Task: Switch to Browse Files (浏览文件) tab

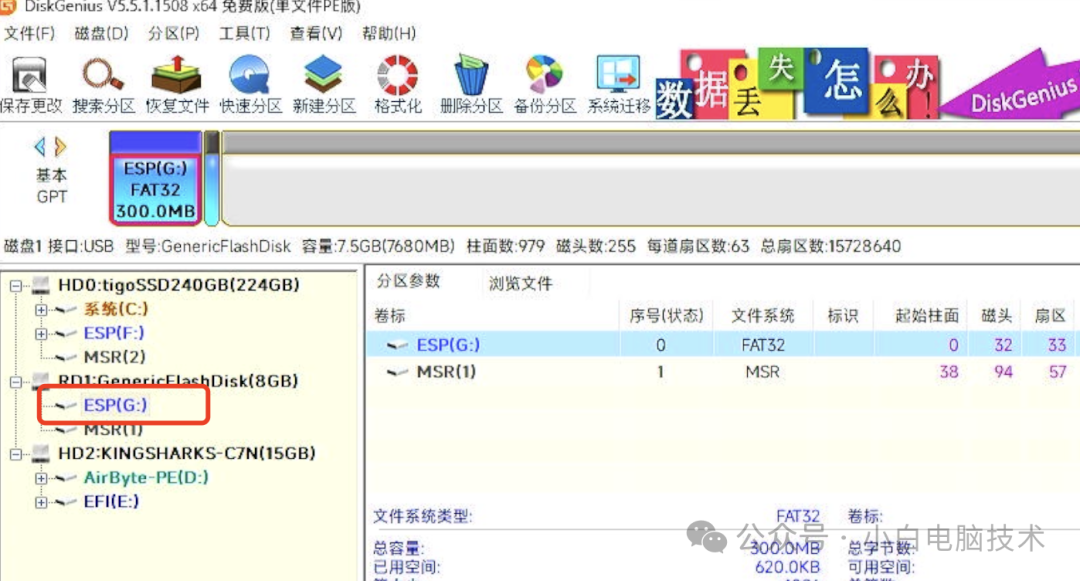Action: (520, 284)
